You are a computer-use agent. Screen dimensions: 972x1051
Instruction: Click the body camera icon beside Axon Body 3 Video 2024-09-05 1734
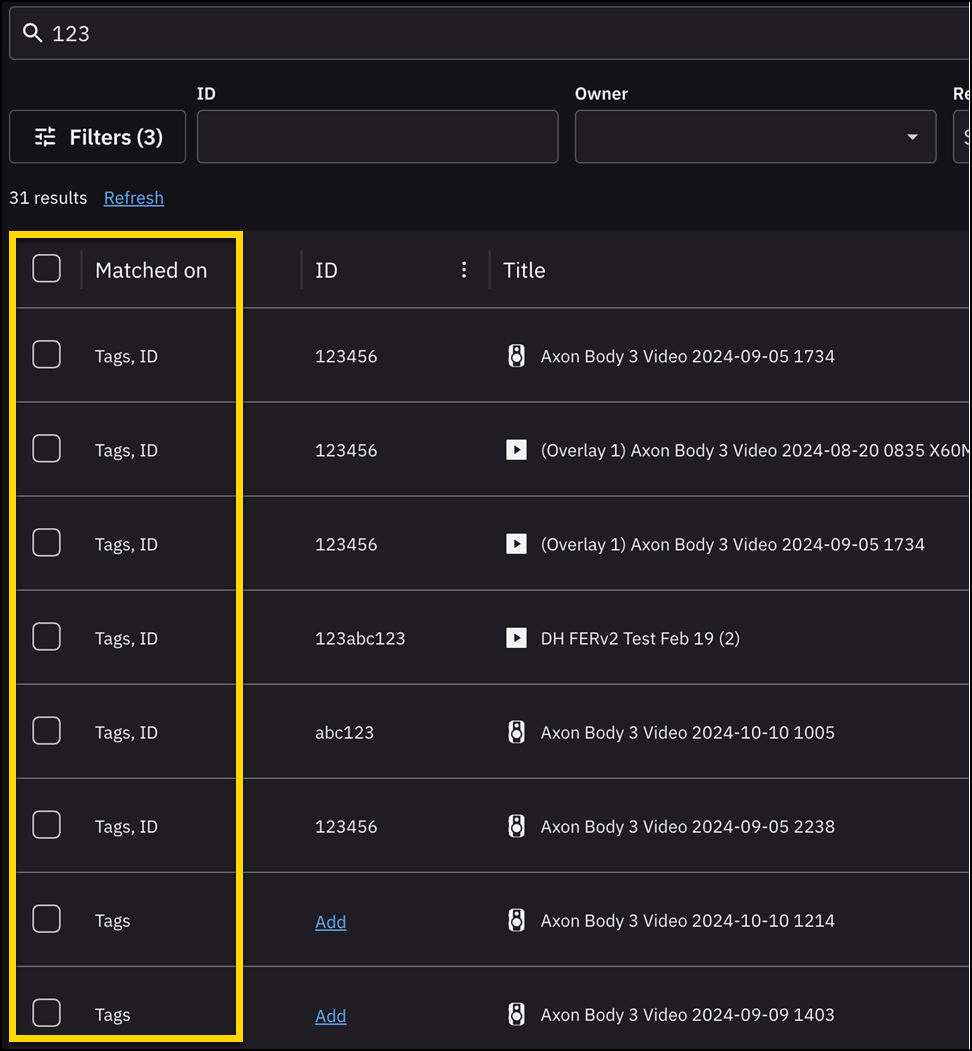pos(516,356)
